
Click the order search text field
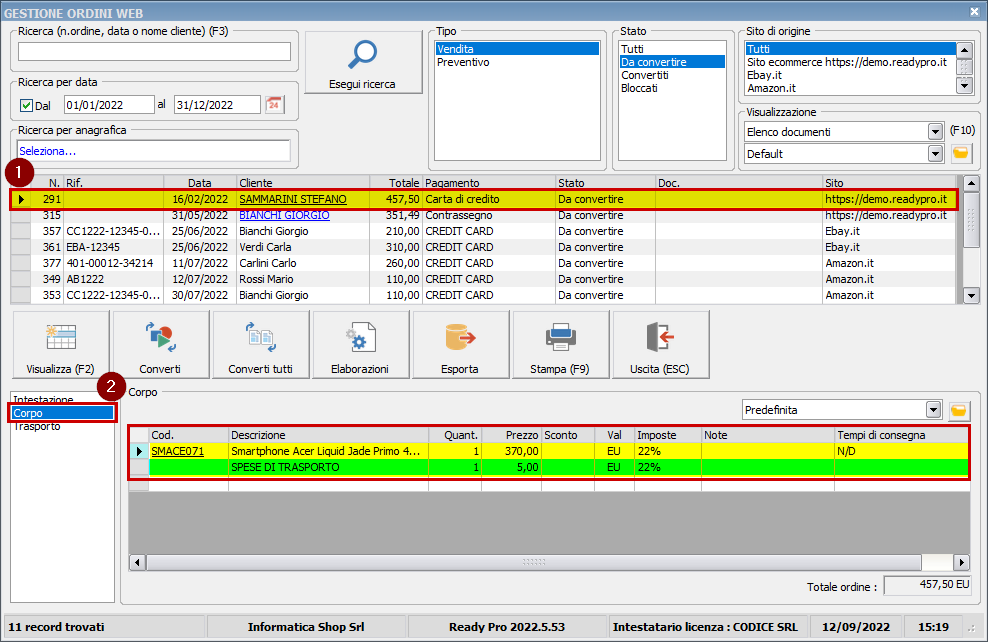click(154, 52)
